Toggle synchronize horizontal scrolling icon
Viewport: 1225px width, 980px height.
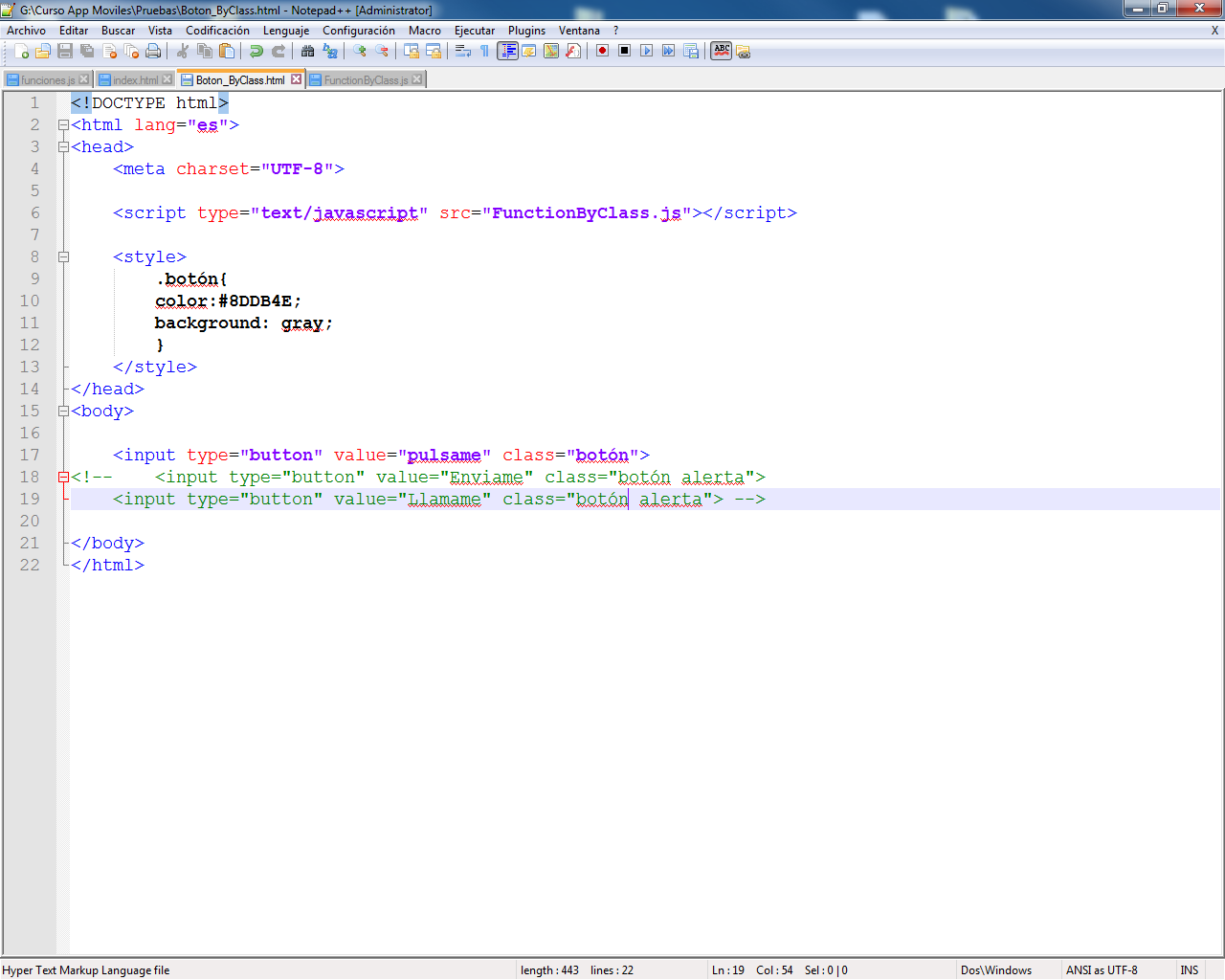pos(434,51)
